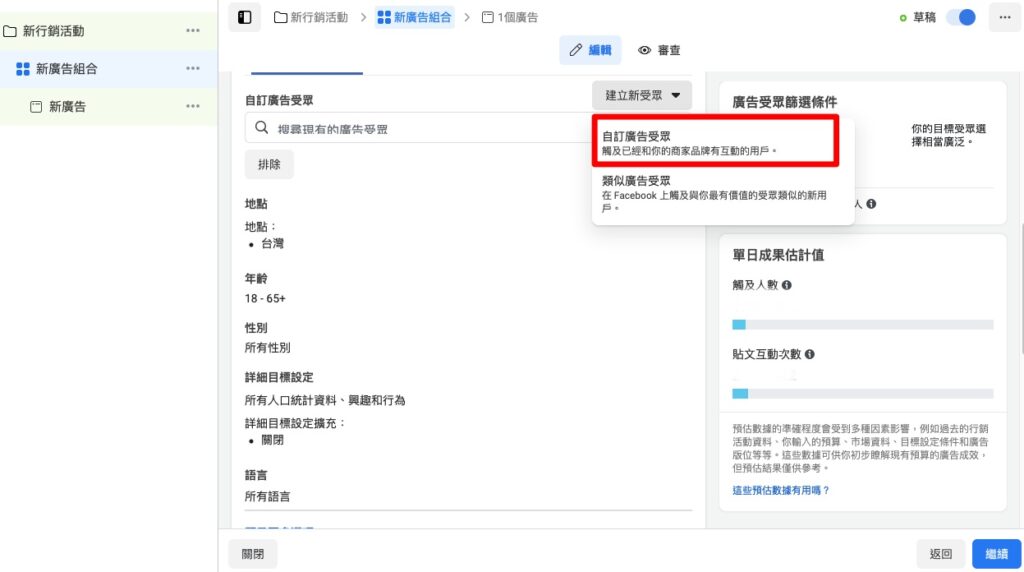Expand the 建立新受眾 dropdown

[x=642, y=95]
